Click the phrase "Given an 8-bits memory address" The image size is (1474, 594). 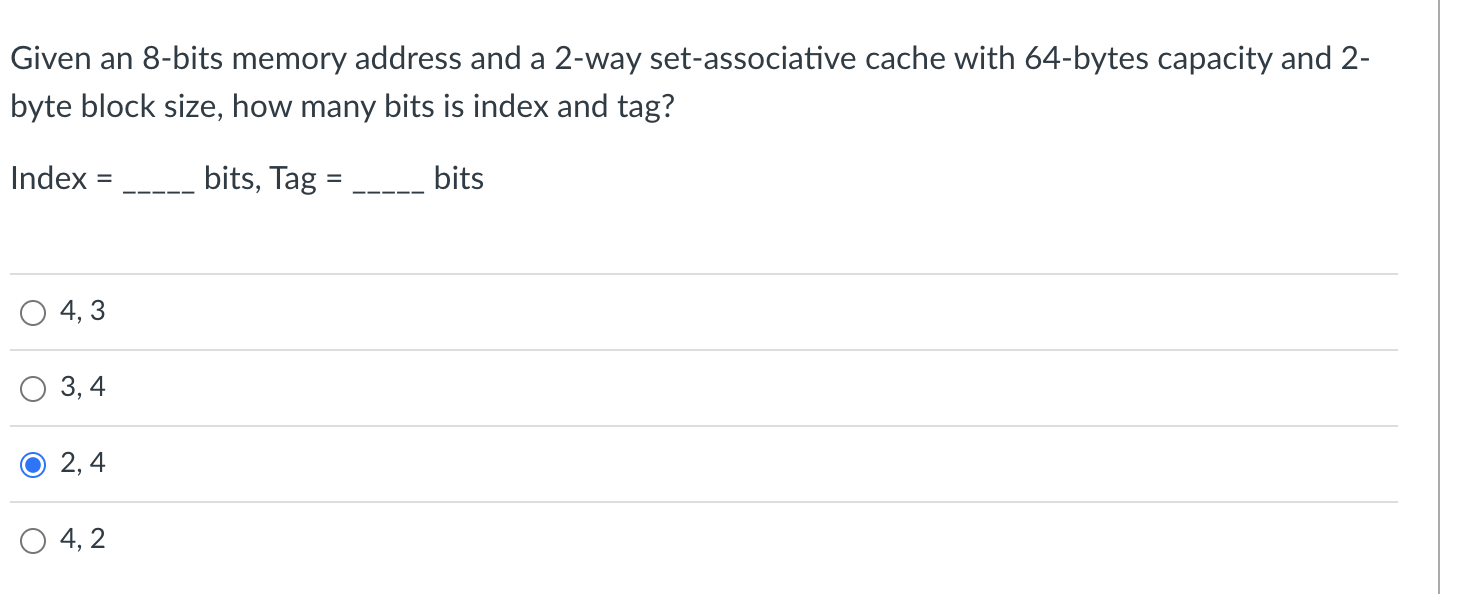[x=237, y=60]
